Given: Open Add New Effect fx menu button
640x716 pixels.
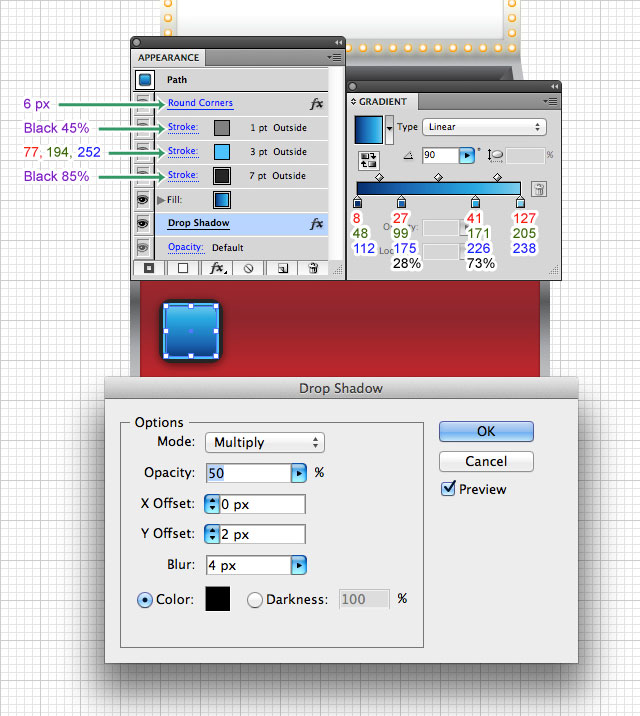Looking at the screenshot, I should [217, 268].
